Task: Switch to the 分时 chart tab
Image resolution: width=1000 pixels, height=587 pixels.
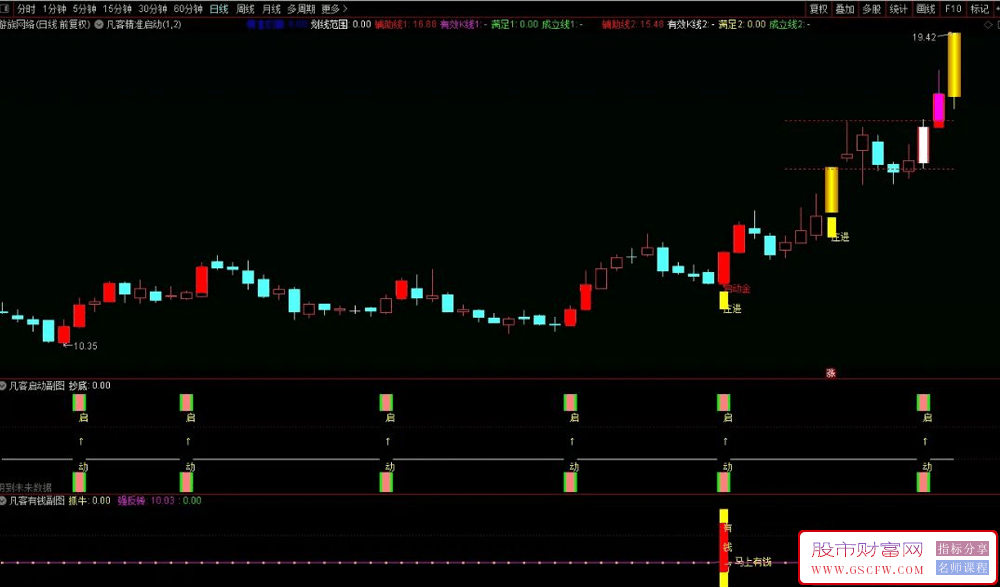Action: click(26, 9)
